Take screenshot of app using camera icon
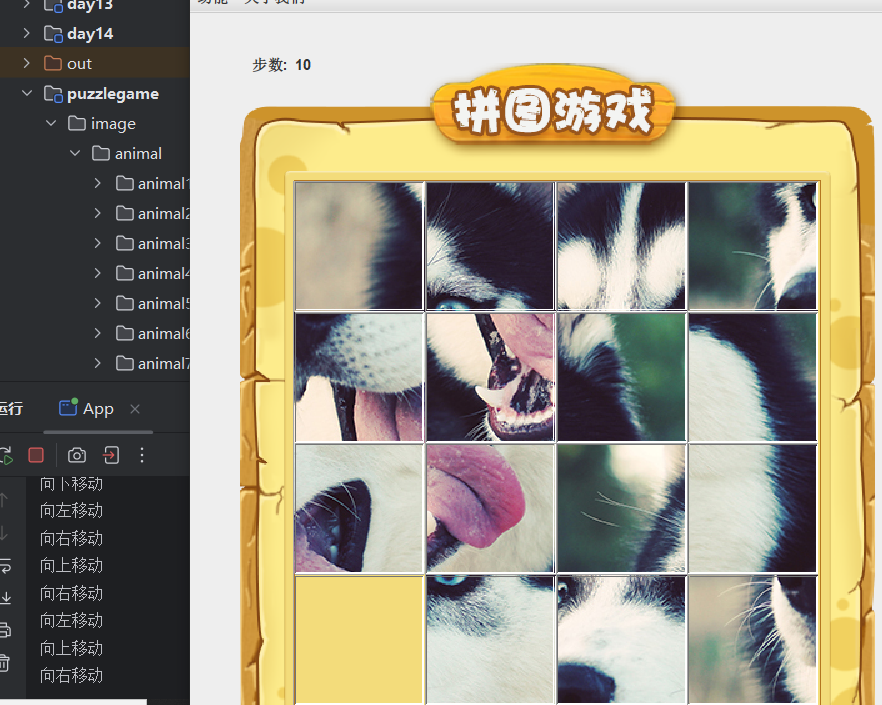The image size is (882, 705). pyautogui.click(x=77, y=455)
